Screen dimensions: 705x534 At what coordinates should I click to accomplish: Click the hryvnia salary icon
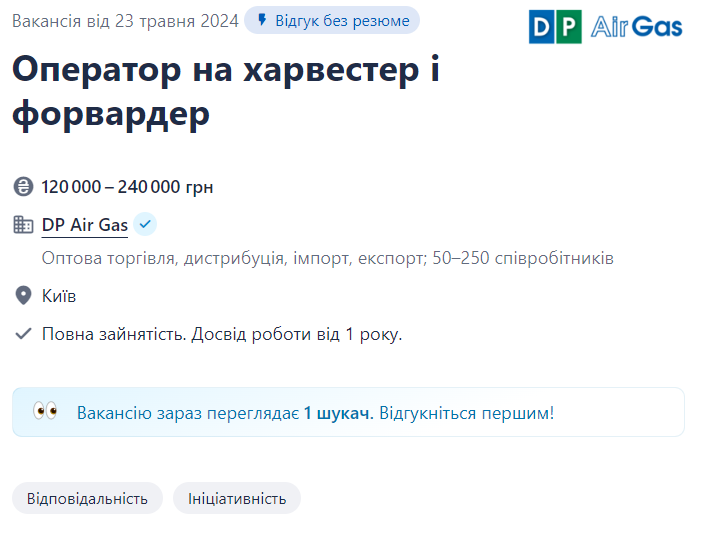click(x=23, y=187)
